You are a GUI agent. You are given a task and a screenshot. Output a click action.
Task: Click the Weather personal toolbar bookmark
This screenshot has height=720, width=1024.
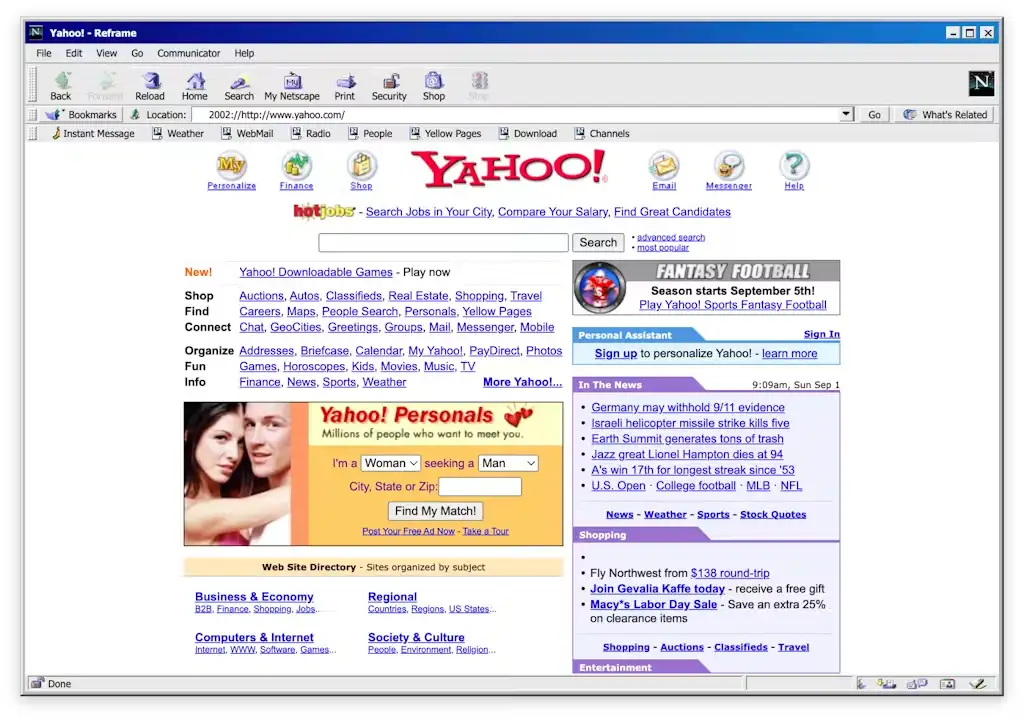[x=178, y=133]
